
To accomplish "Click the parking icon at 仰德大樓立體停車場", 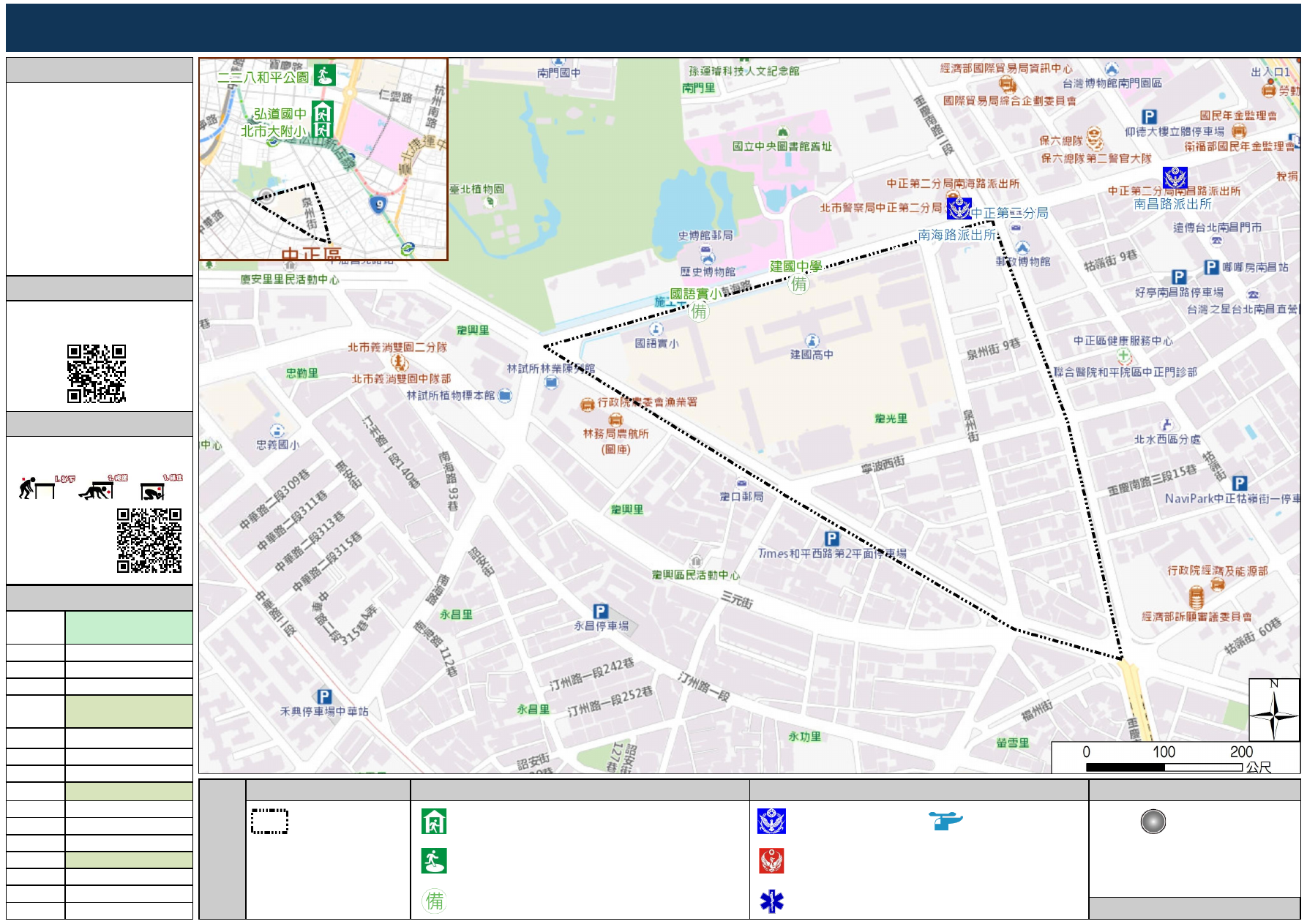I will (x=1149, y=117).
